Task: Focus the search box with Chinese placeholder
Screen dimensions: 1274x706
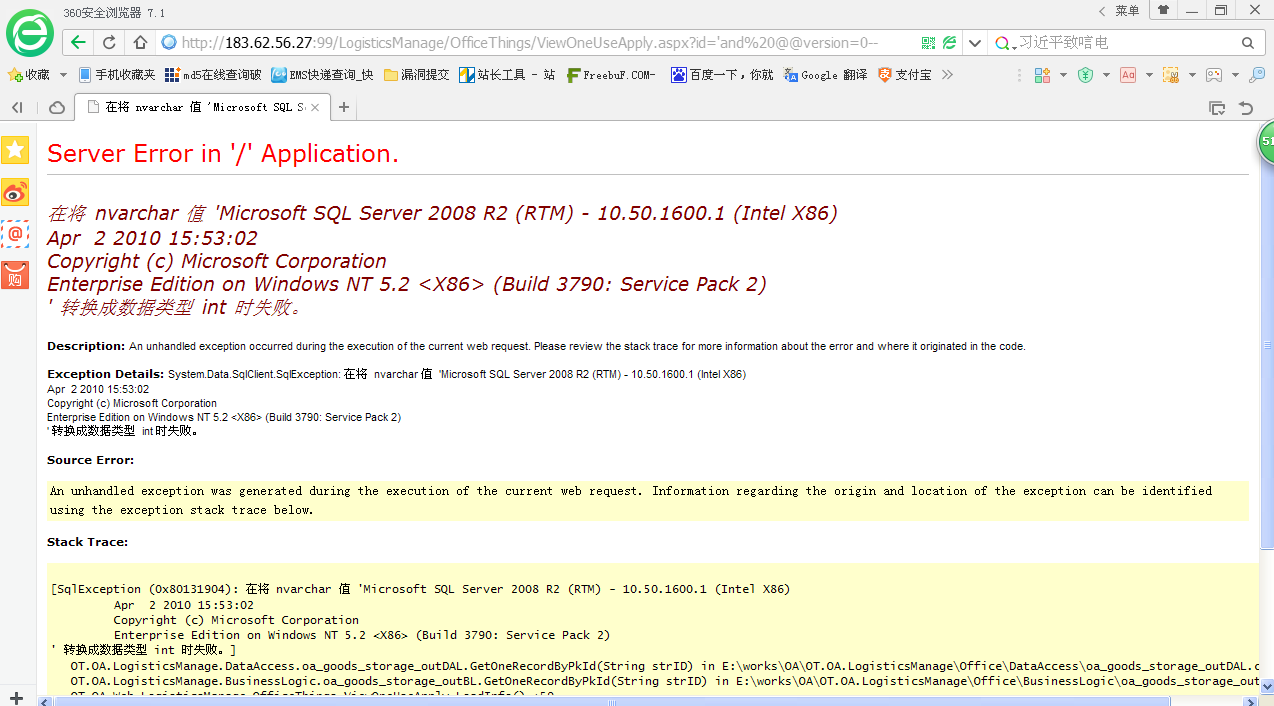Action: tap(1125, 43)
